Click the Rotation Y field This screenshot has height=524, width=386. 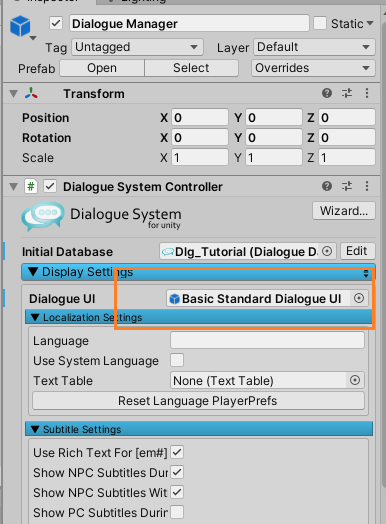click(274, 138)
